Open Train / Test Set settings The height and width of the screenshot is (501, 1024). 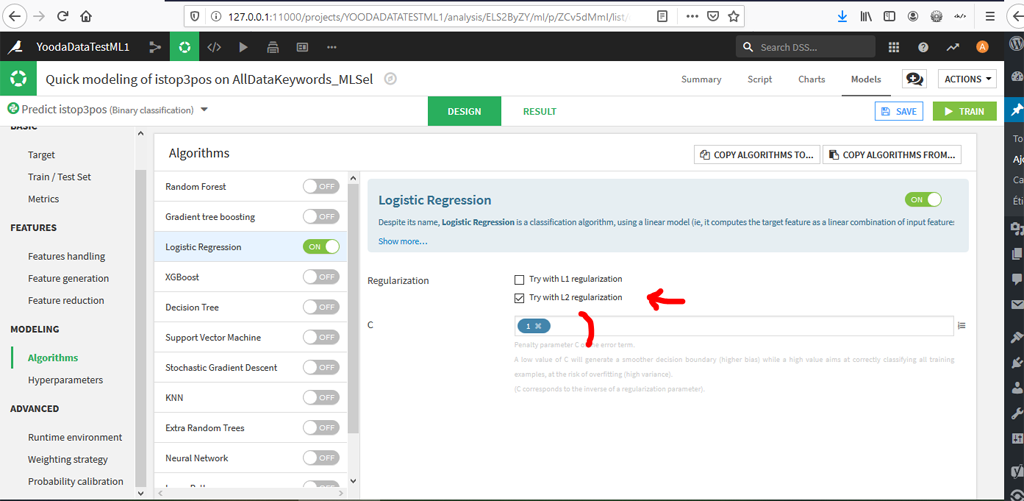click(59, 177)
